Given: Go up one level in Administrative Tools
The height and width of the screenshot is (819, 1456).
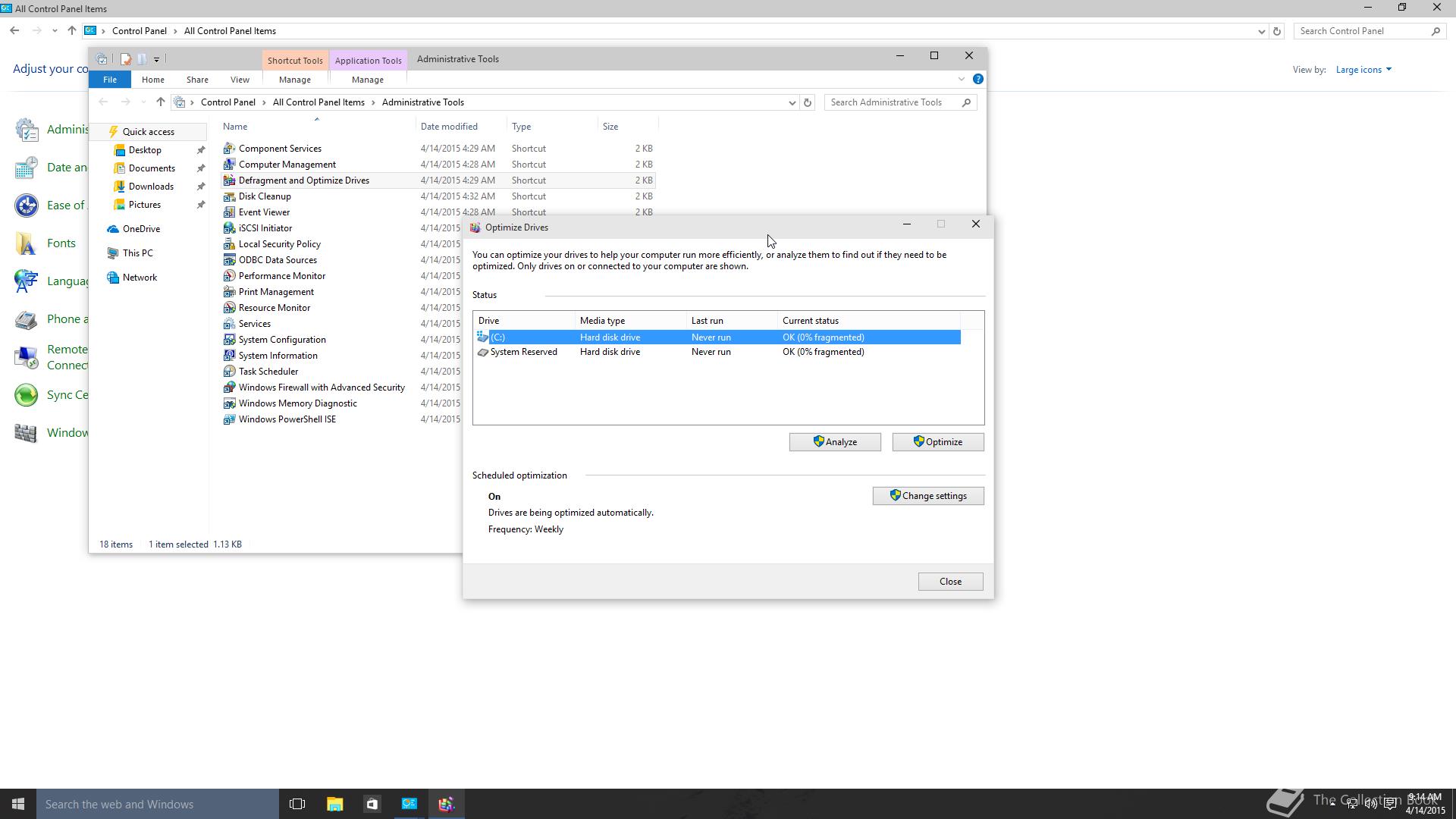Looking at the screenshot, I should click(x=160, y=102).
